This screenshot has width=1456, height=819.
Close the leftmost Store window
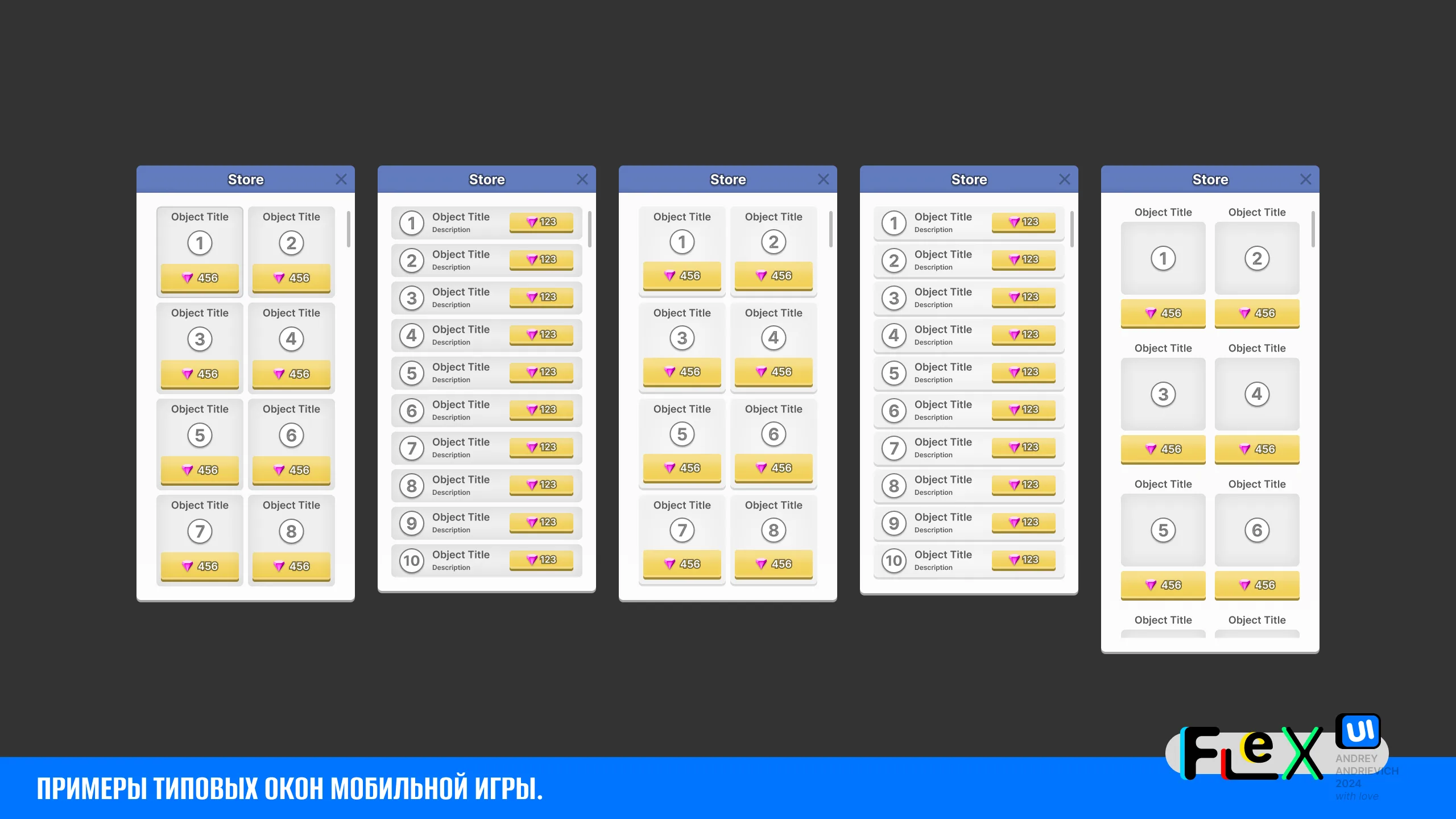coord(341,180)
